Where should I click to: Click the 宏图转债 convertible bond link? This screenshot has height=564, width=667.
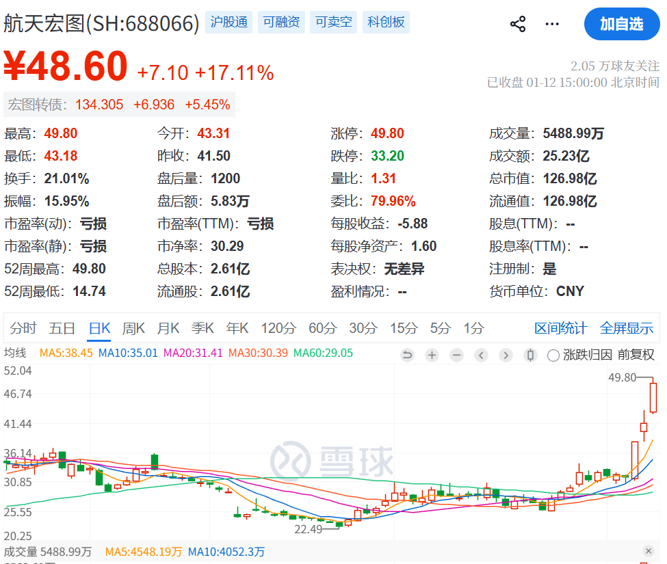[36, 104]
